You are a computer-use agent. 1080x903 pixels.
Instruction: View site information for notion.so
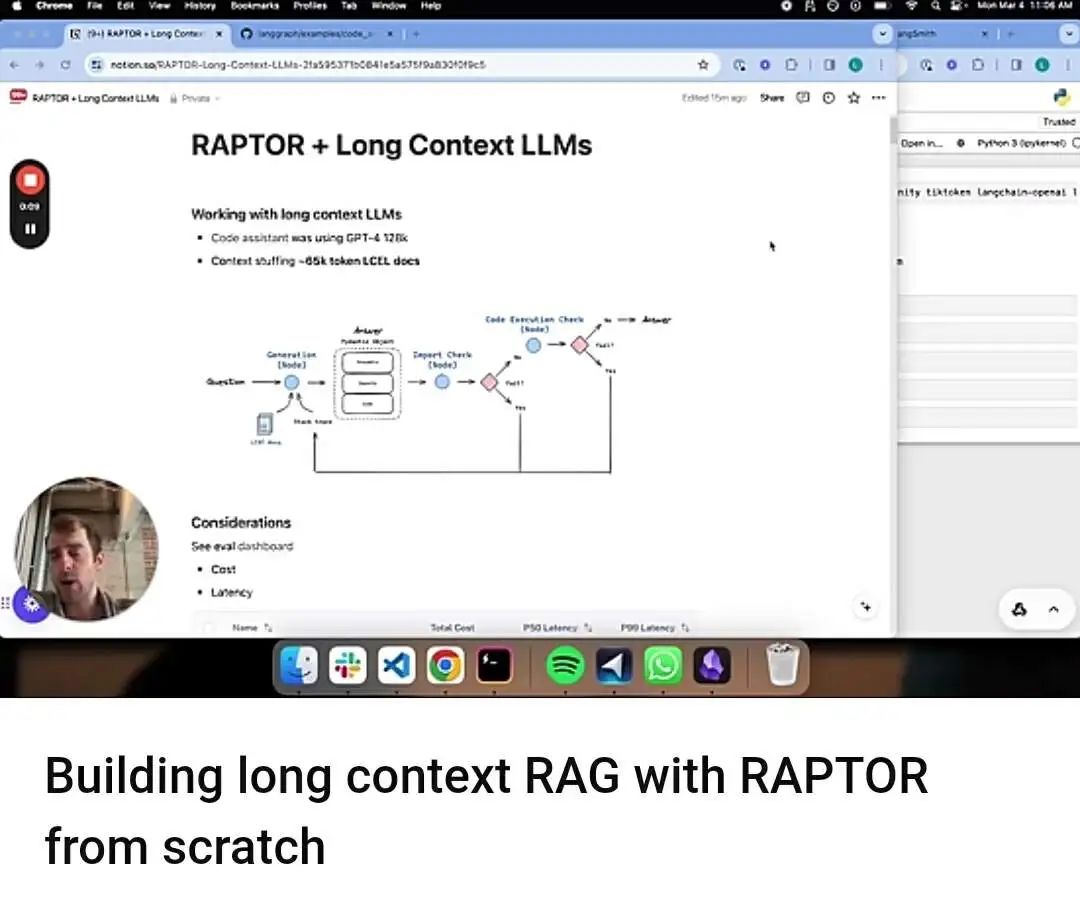[96, 65]
